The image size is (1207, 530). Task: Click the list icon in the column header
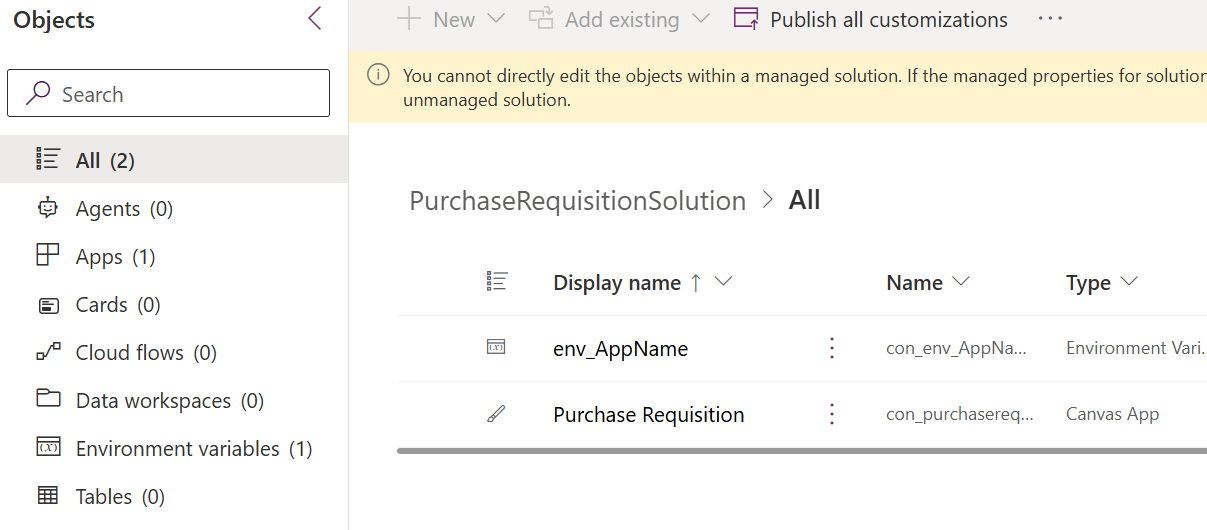(x=497, y=282)
